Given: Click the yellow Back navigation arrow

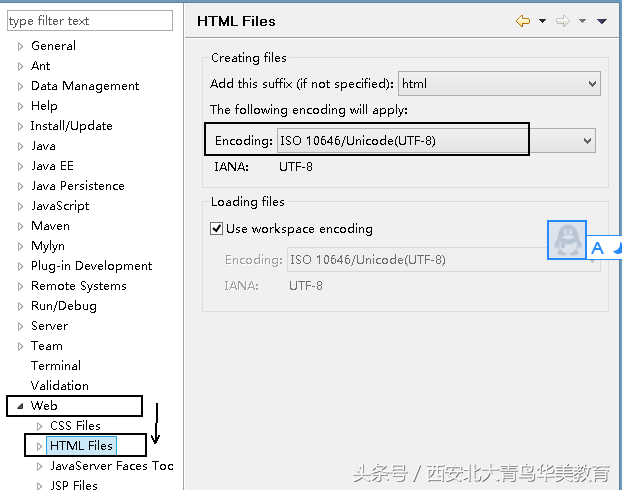Looking at the screenshot, I should (523, 21).
